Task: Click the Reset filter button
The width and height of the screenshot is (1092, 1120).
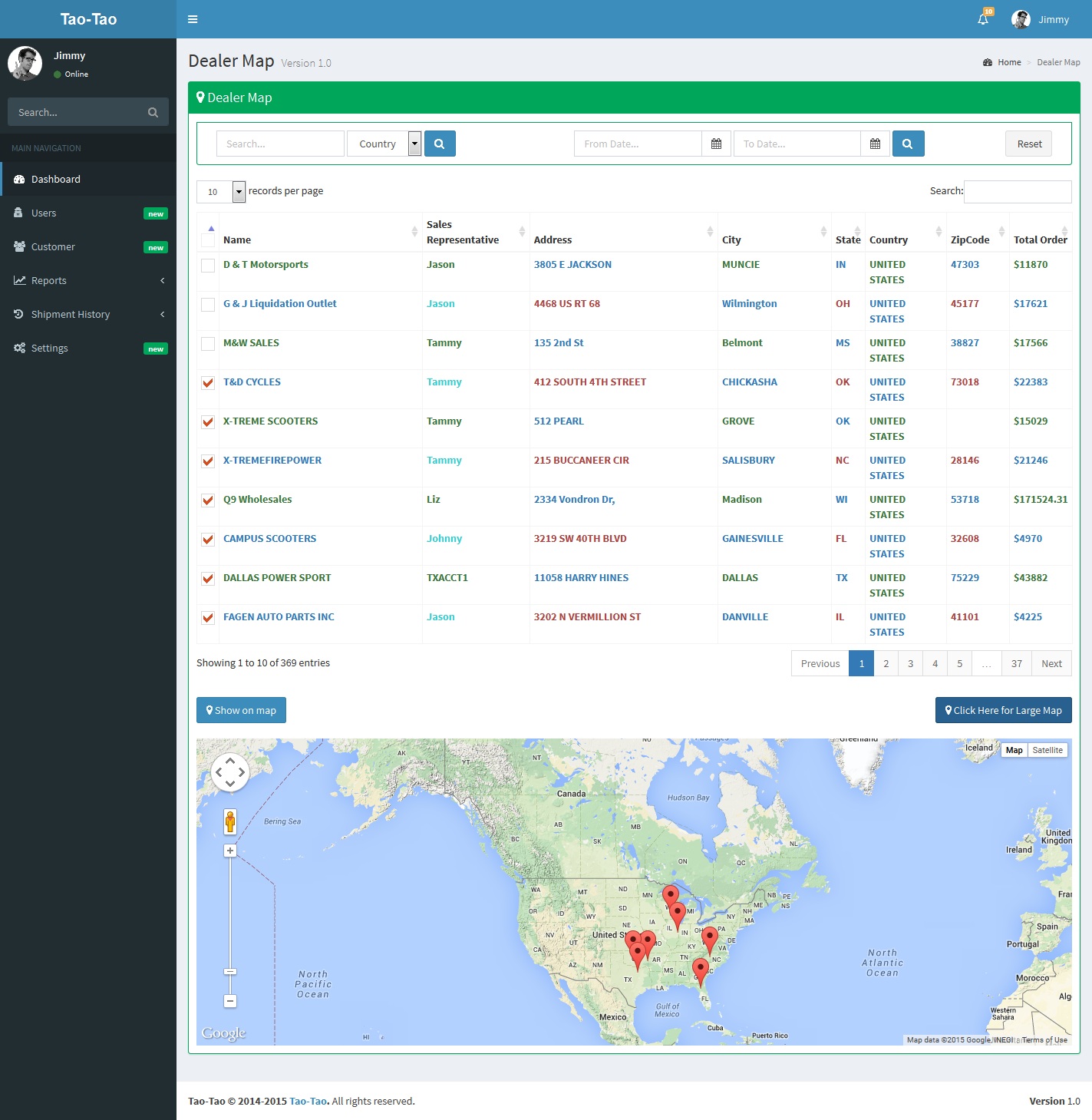Action: tap(1028, 144)
